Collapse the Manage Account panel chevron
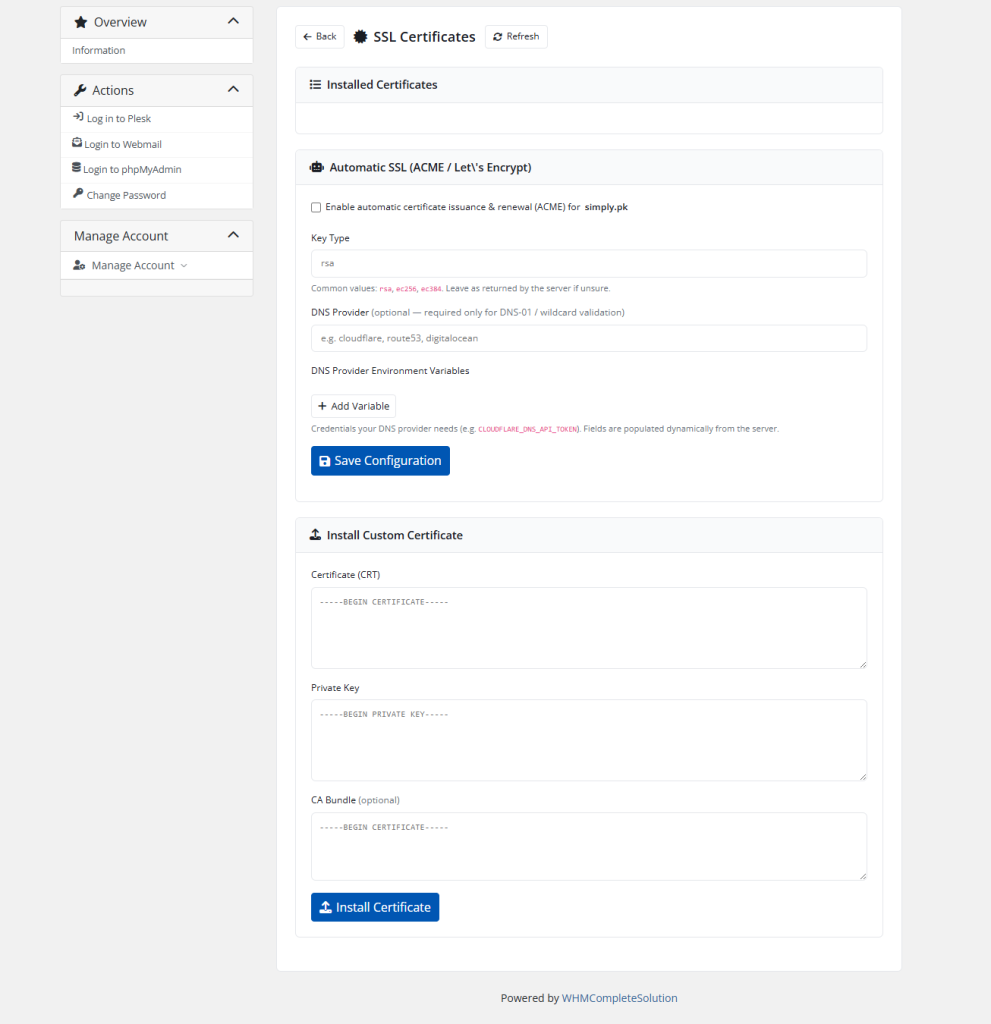 [x=233, y=234]
